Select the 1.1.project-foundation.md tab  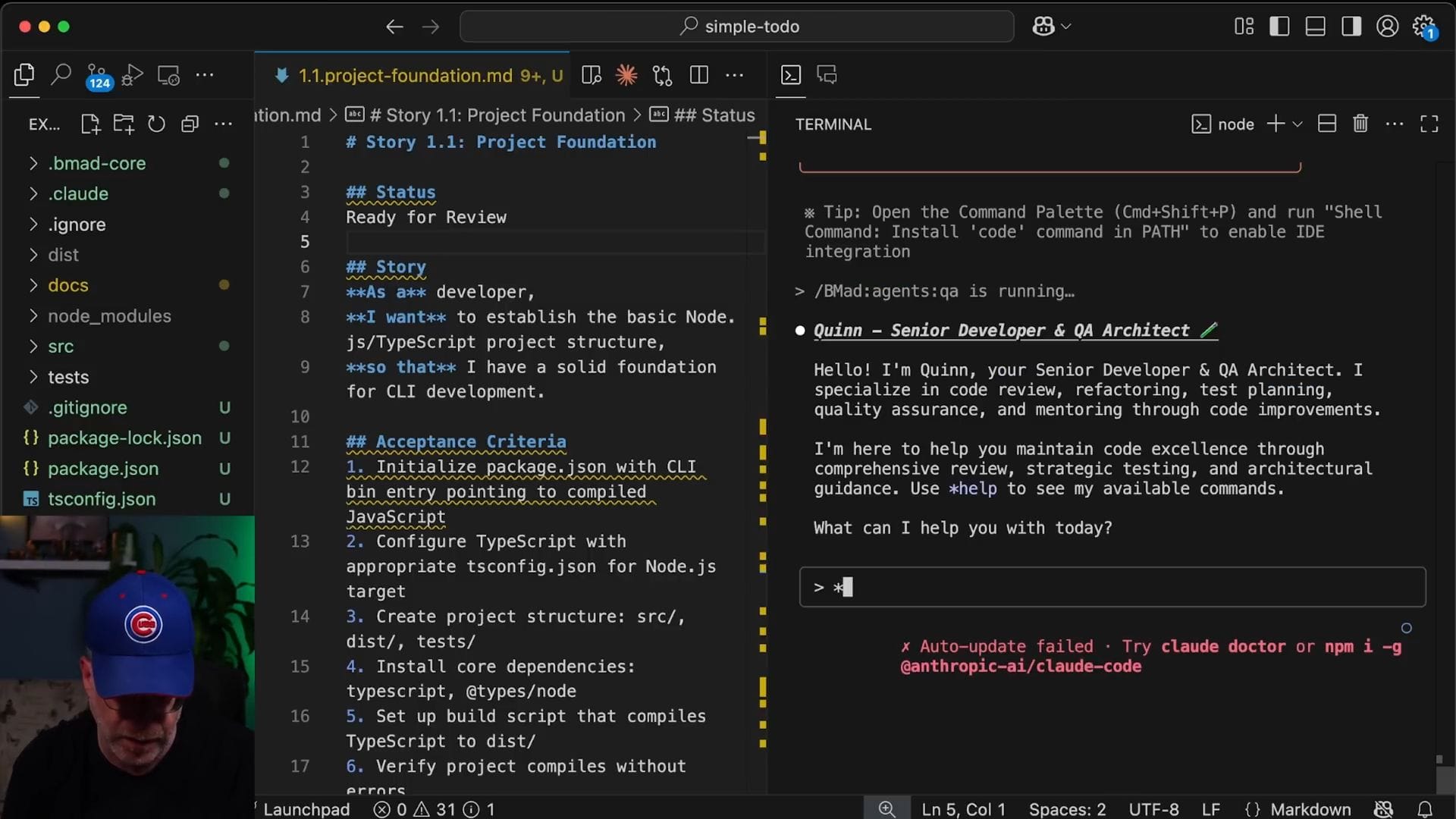[x=406, y=75]
